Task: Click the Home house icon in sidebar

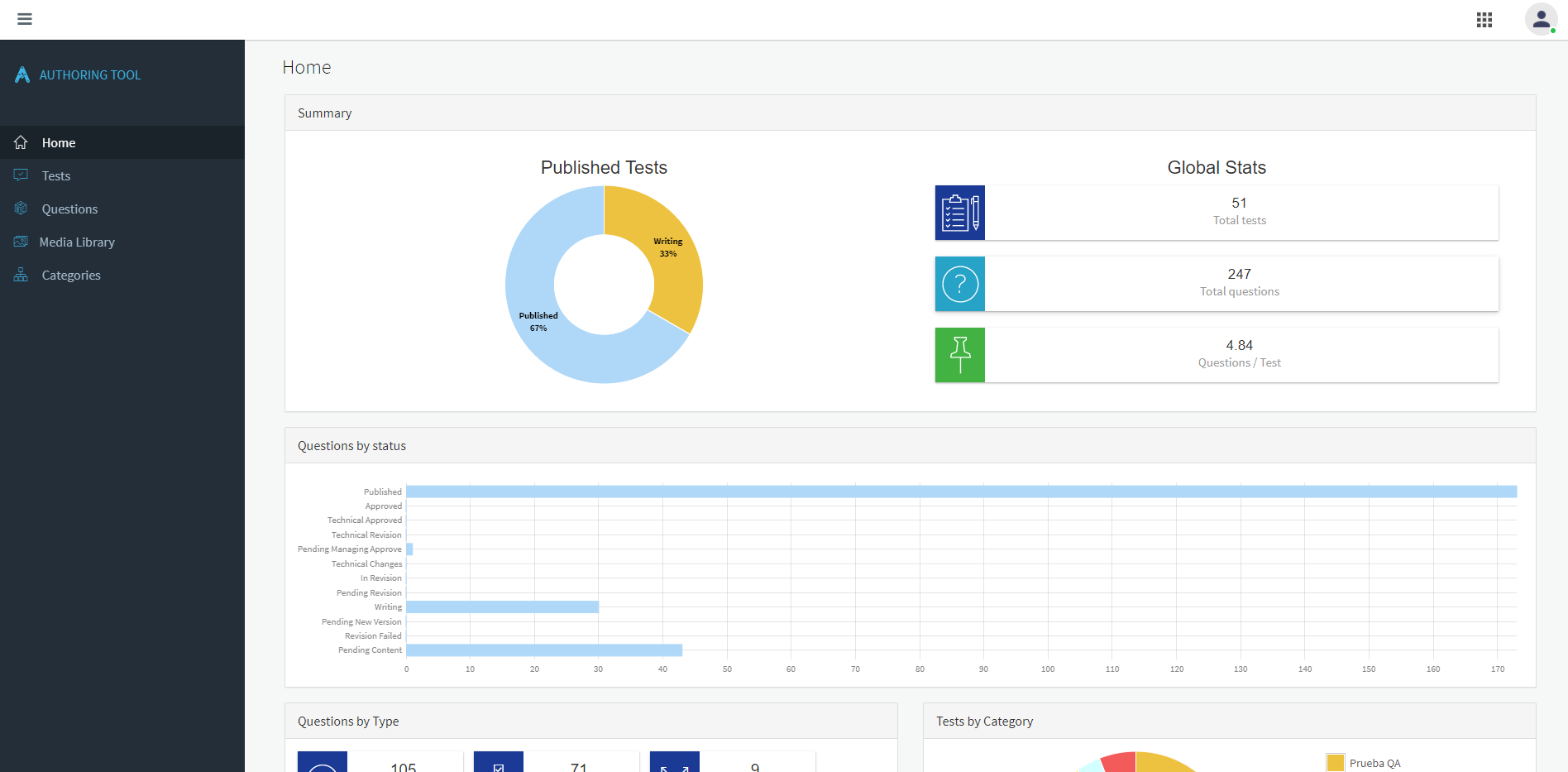Action: (x=21, y=142)
